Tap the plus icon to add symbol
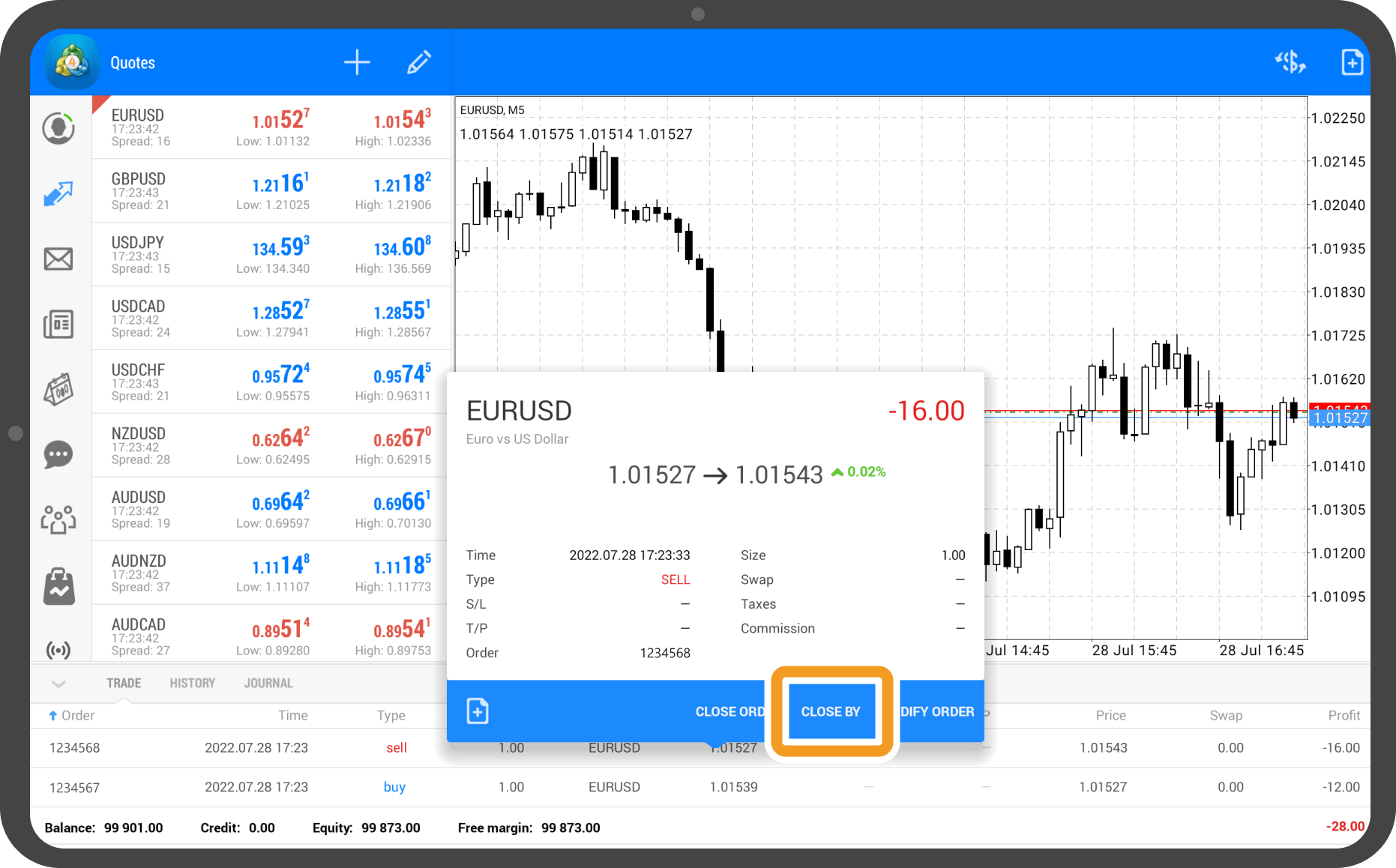This screenshot has height=868, width=1396. pos(357,62)
